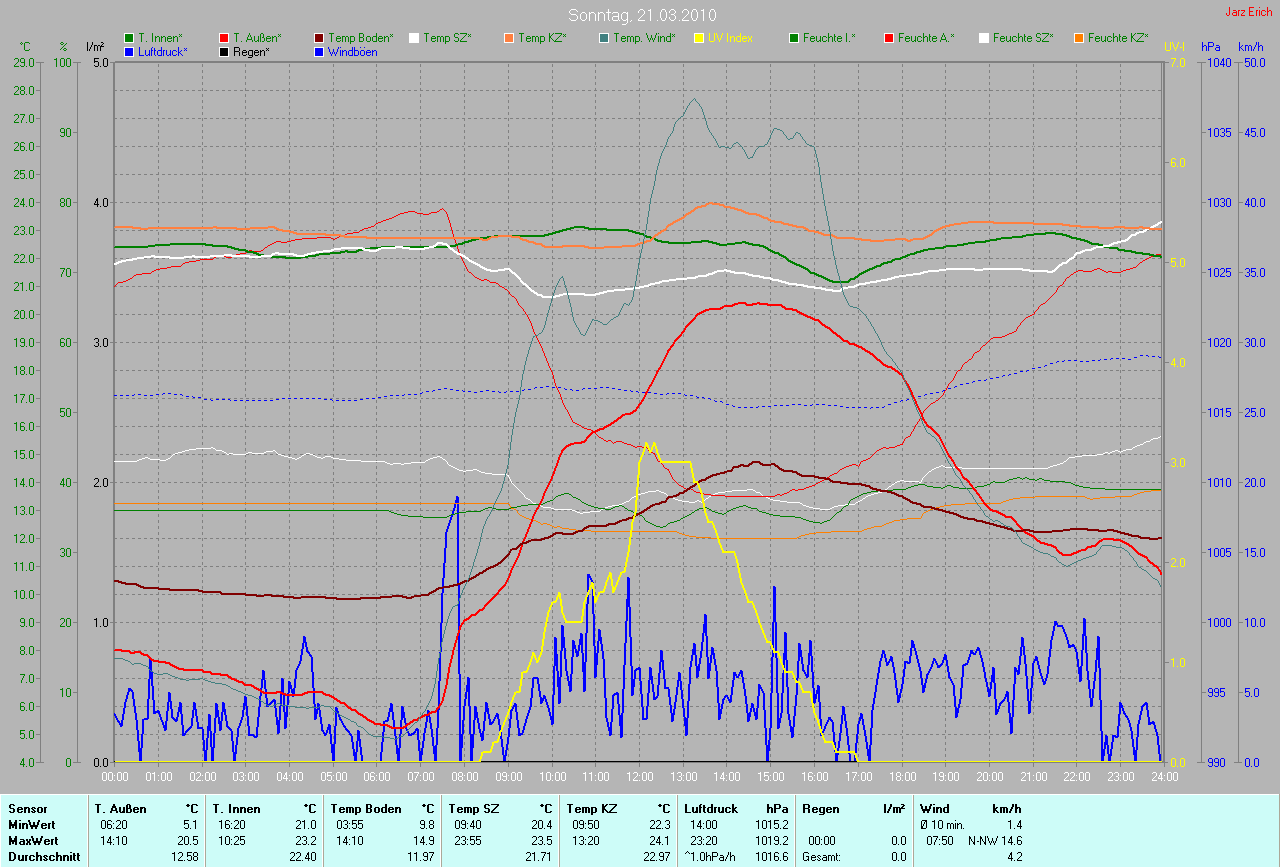Click the red T. Außen legend swatch
Image resolution: width=1280 pixels, height=867 pixels.
point(224,38)
